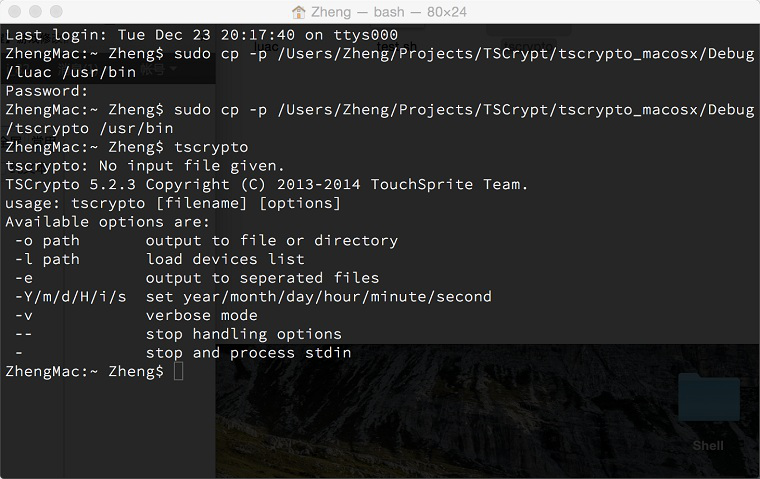Click the "Password:" line
This screenshot has height=479, width=760.
(x=47, y=91)
